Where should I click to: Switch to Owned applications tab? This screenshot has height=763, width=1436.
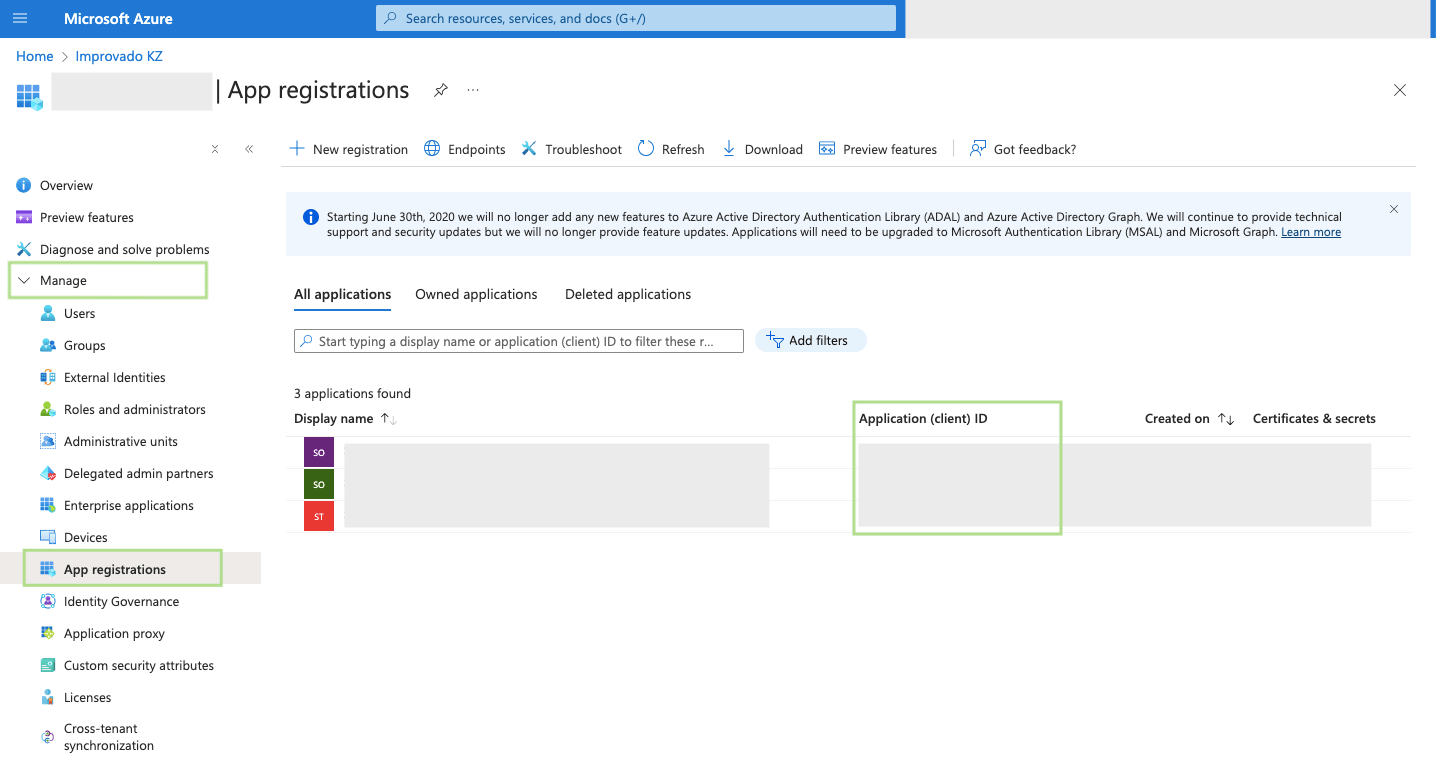(476, 294)
